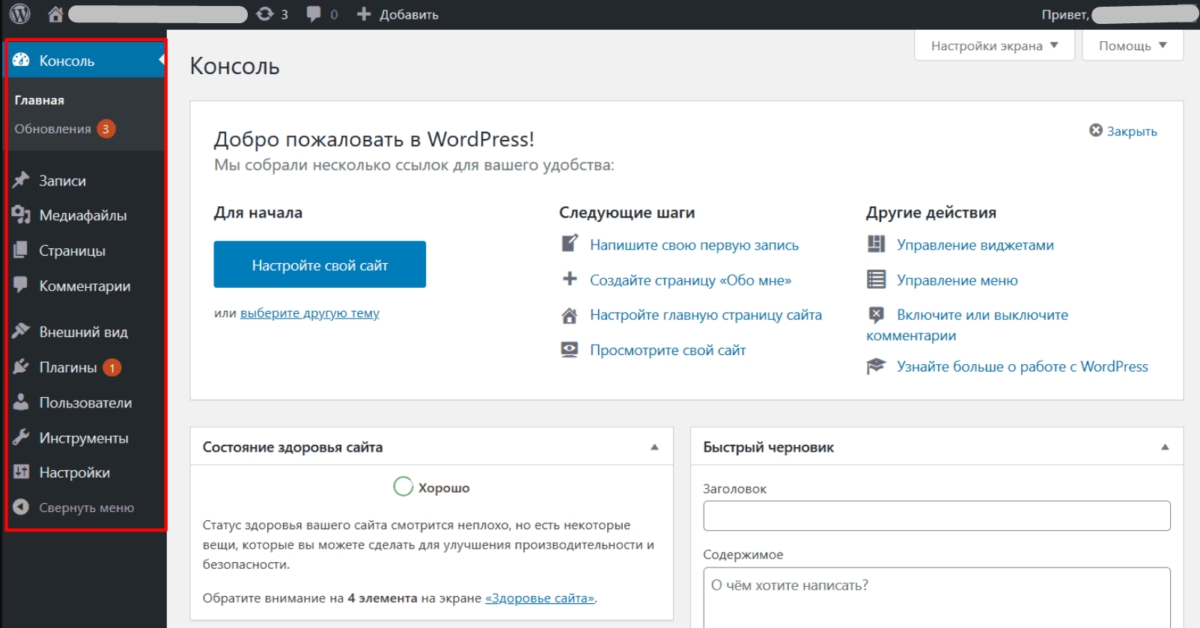The height and width of the screenshot is (628, 1200).
Task: Click the Записи pushpin icon
Action: 21,181
